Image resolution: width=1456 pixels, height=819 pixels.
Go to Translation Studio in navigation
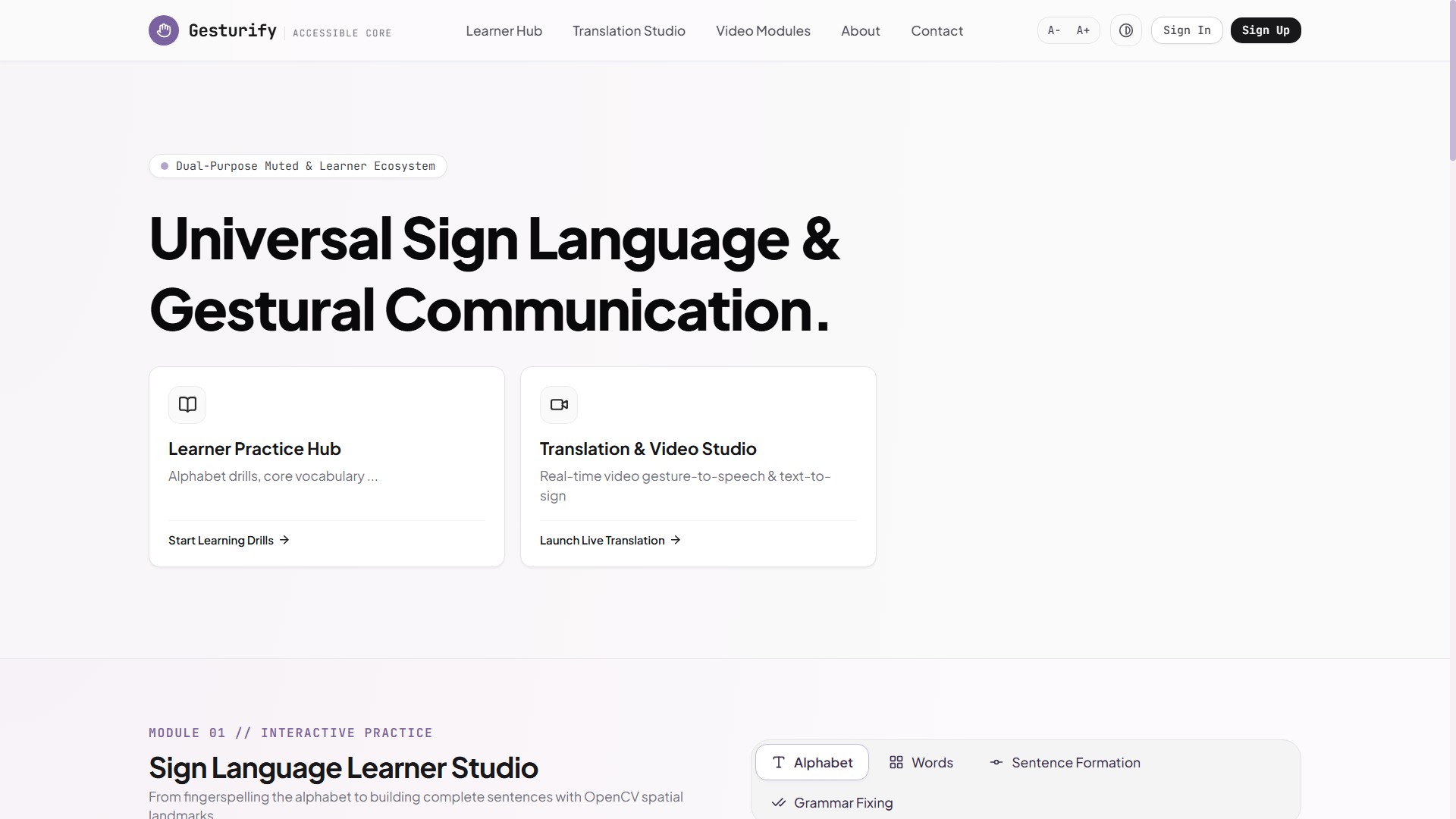click(x=629, y=30)
